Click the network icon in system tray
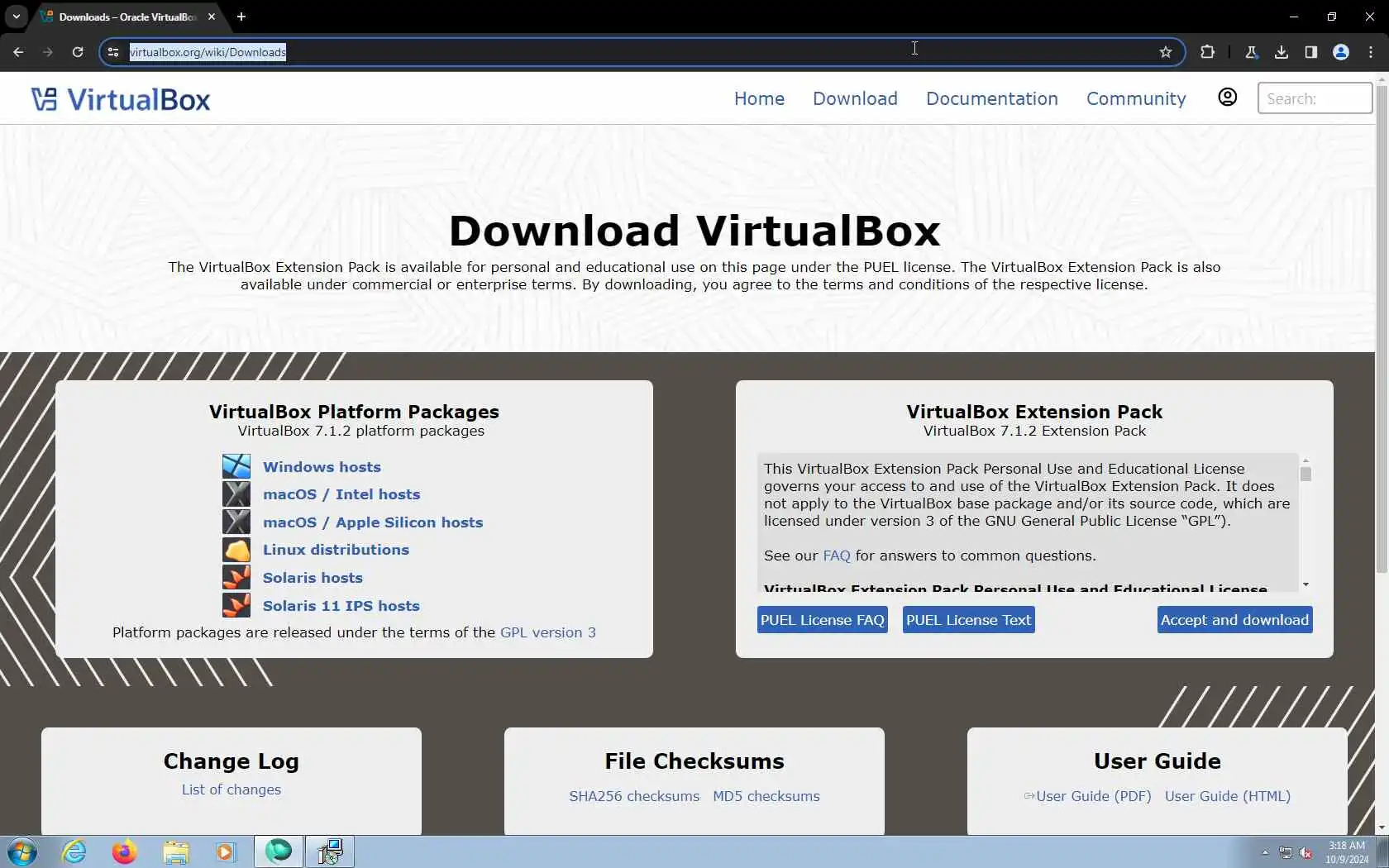Image resolution: width=1389 pixels, height=868 pixels. coord(1286,852)
